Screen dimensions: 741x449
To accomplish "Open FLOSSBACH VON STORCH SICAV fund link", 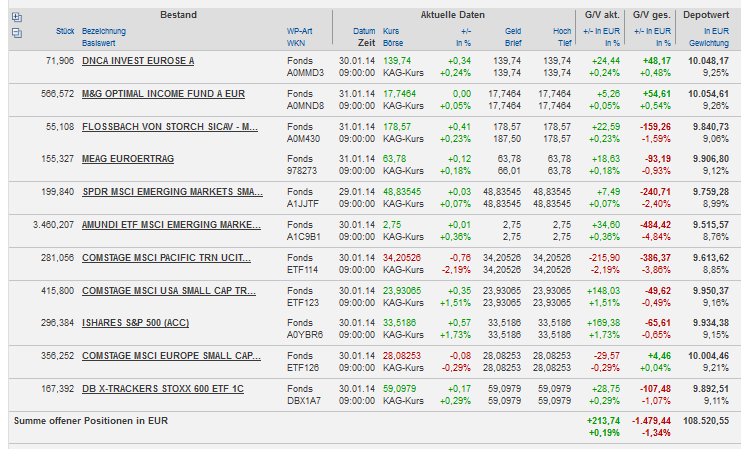I will [x=170, y=127].
